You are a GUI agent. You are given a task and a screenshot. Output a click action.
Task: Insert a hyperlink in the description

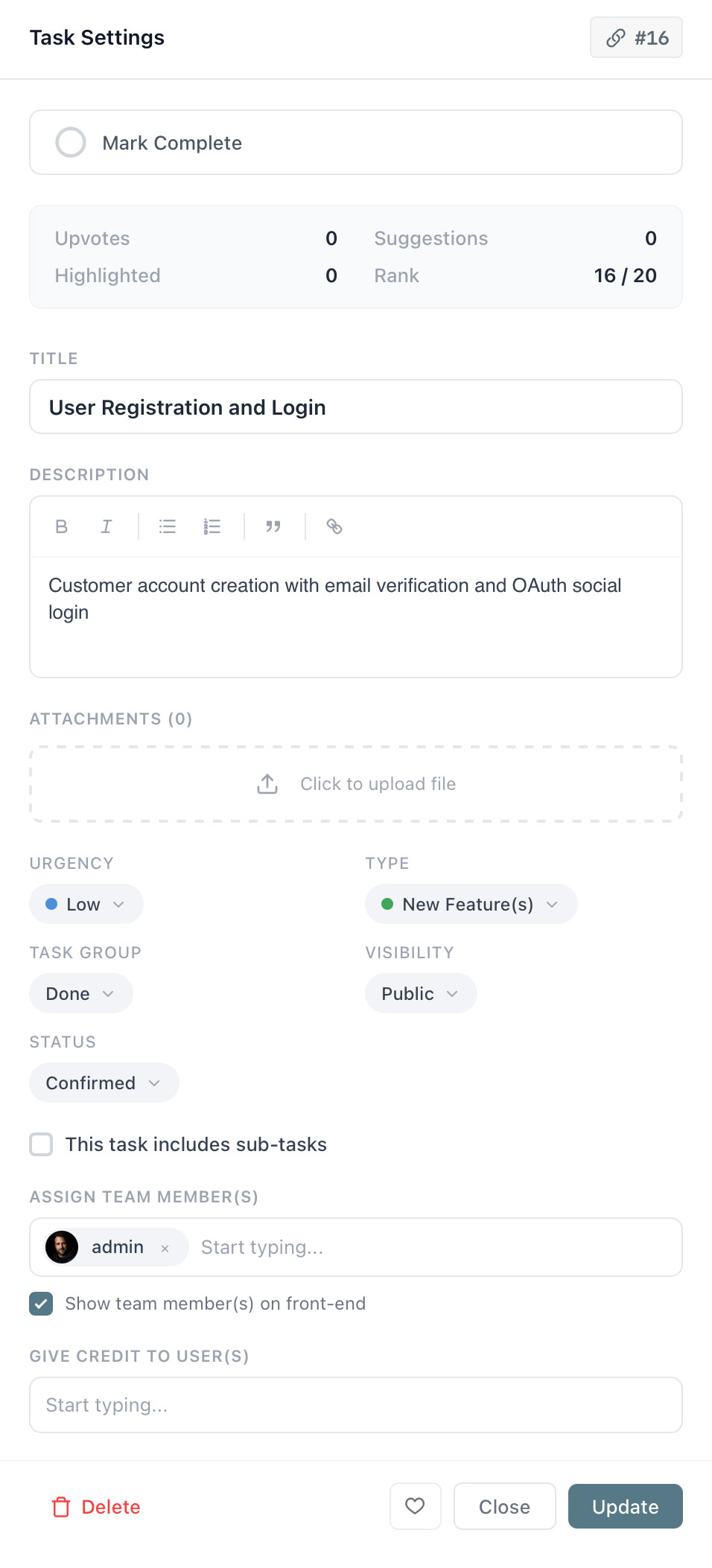(x=334, y=526)
